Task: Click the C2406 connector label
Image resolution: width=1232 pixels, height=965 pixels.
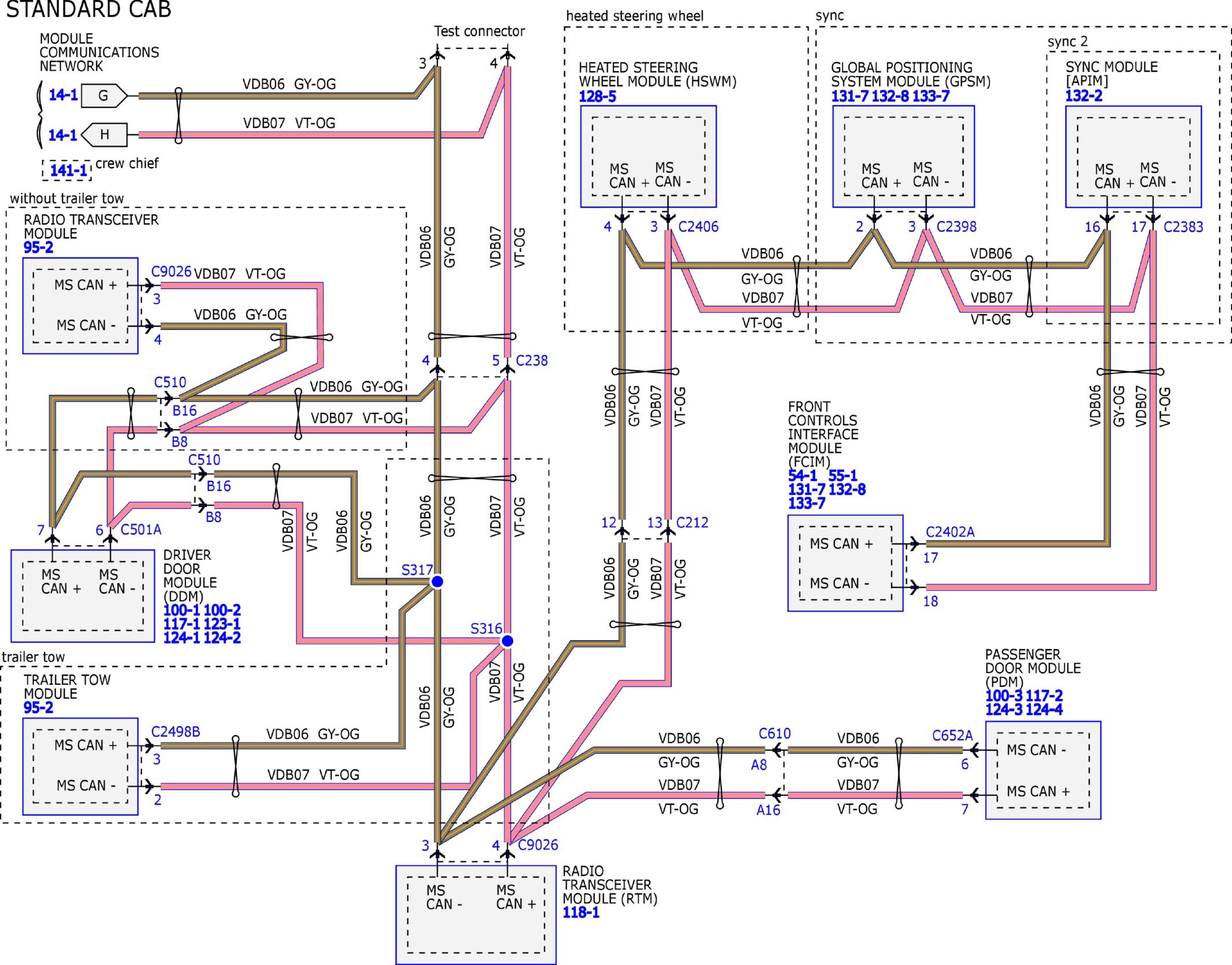Action: (x=698, y=227)
